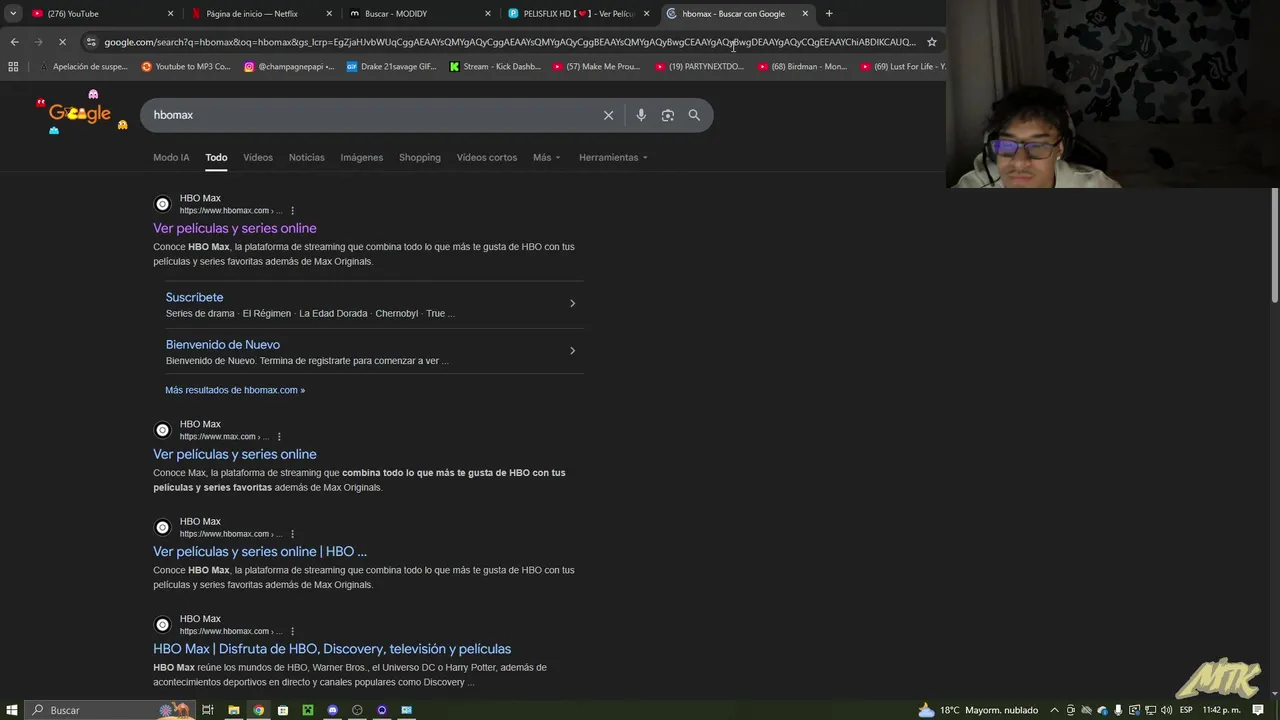Screen dimensions: 1280x720
Task: Open 'HBO Max | Disfruta de HBO, Discovery' result
Action: point(332,649)
